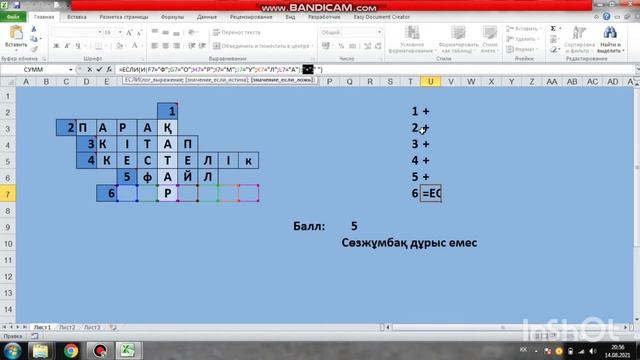
Task: Click the Cut scissors icon
Action: 34,29
